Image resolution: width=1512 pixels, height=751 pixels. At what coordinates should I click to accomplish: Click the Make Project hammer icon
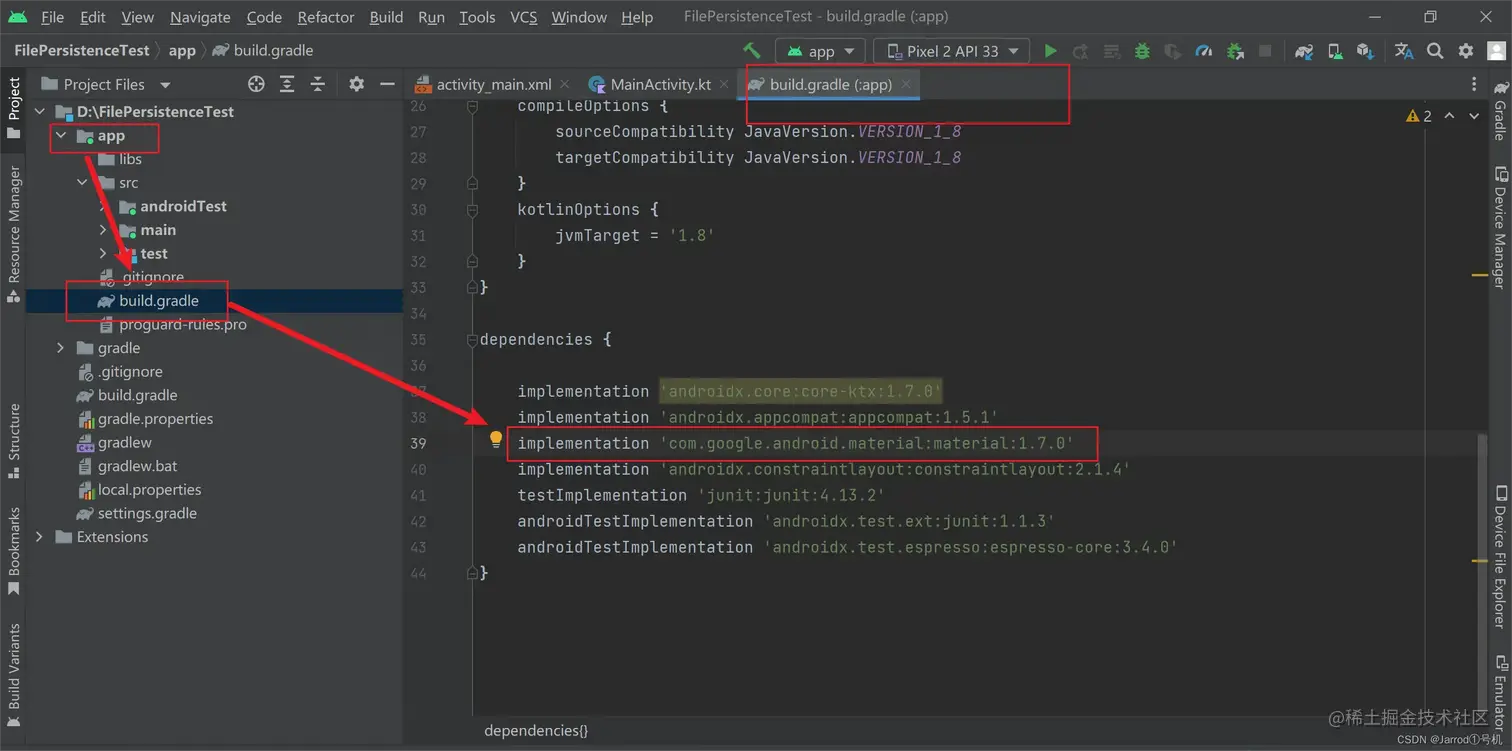(x=752, y=50)
